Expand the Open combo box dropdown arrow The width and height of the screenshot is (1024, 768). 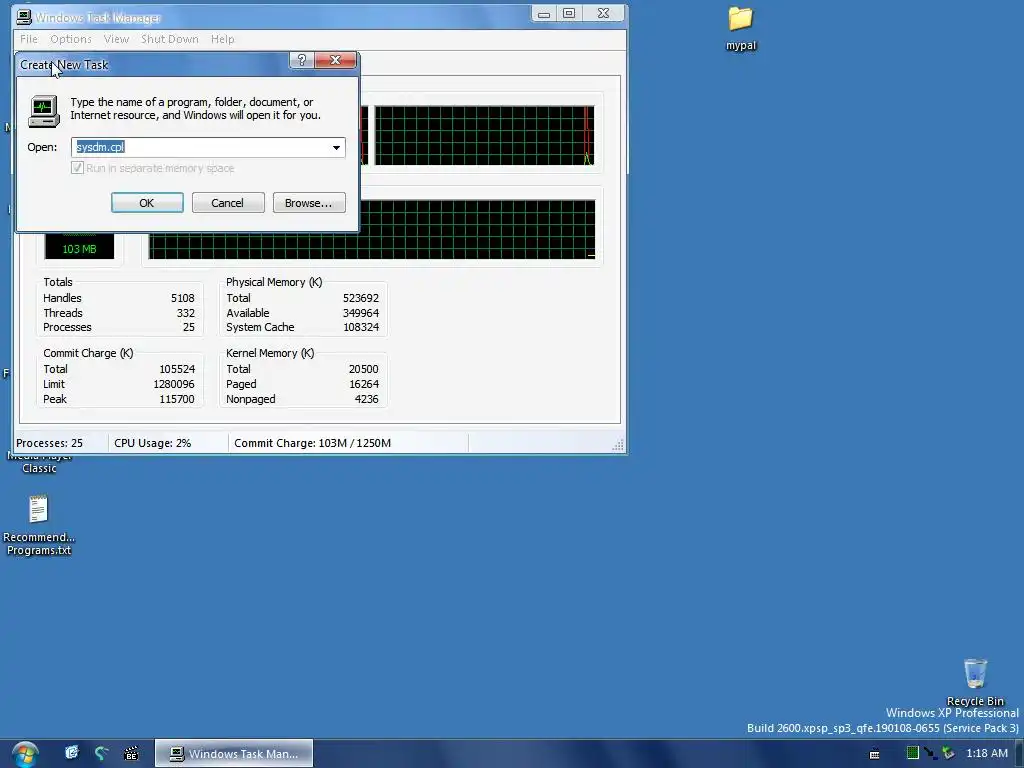coord(336,148)
